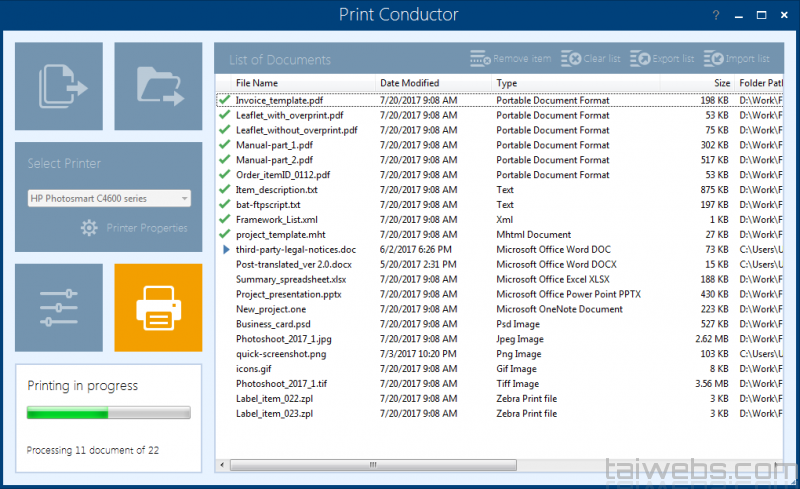Open the help question mark icon
This screenshot has width=800, height=489.
715,16
